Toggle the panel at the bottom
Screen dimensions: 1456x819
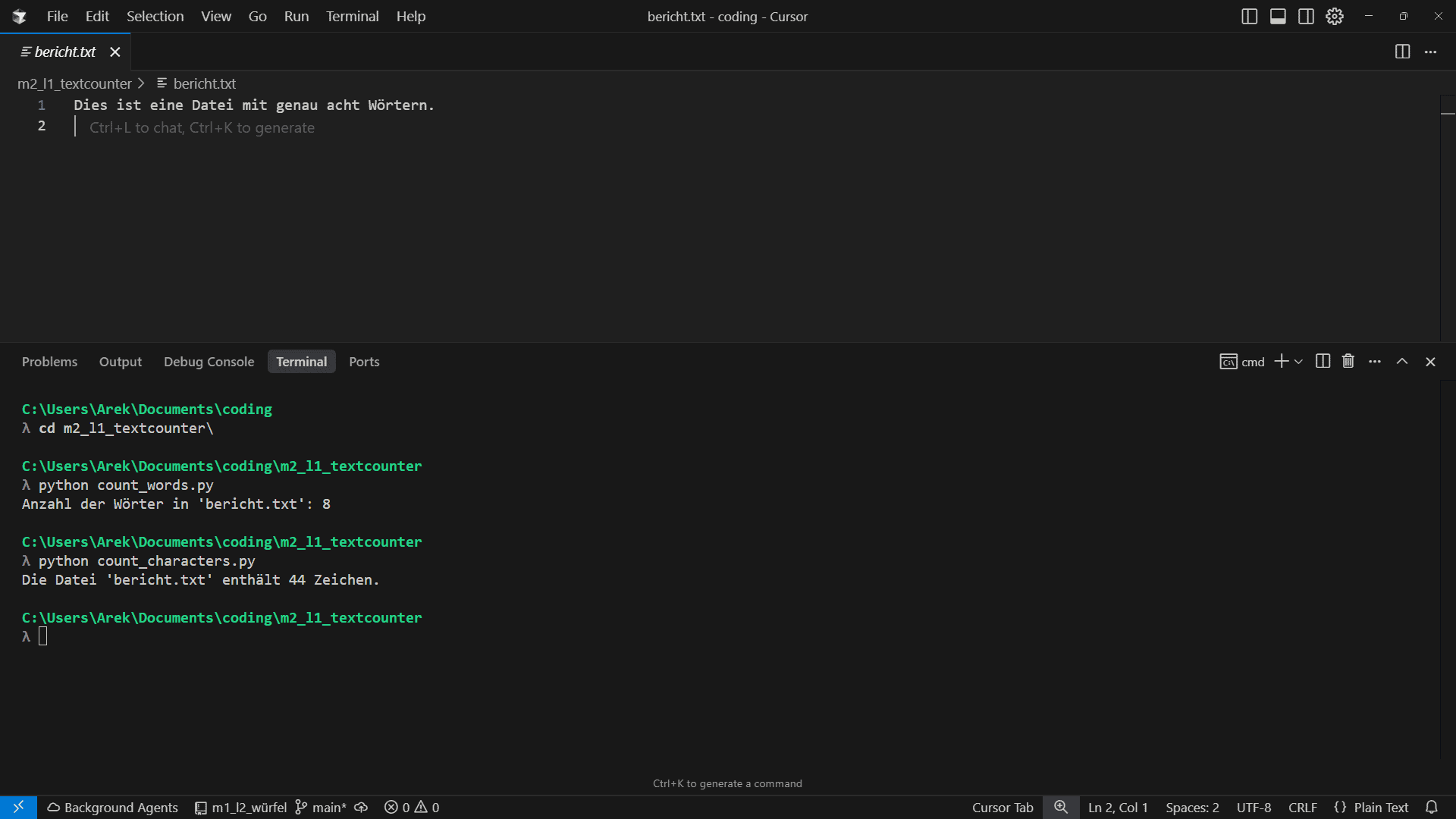click(1278, 16)
